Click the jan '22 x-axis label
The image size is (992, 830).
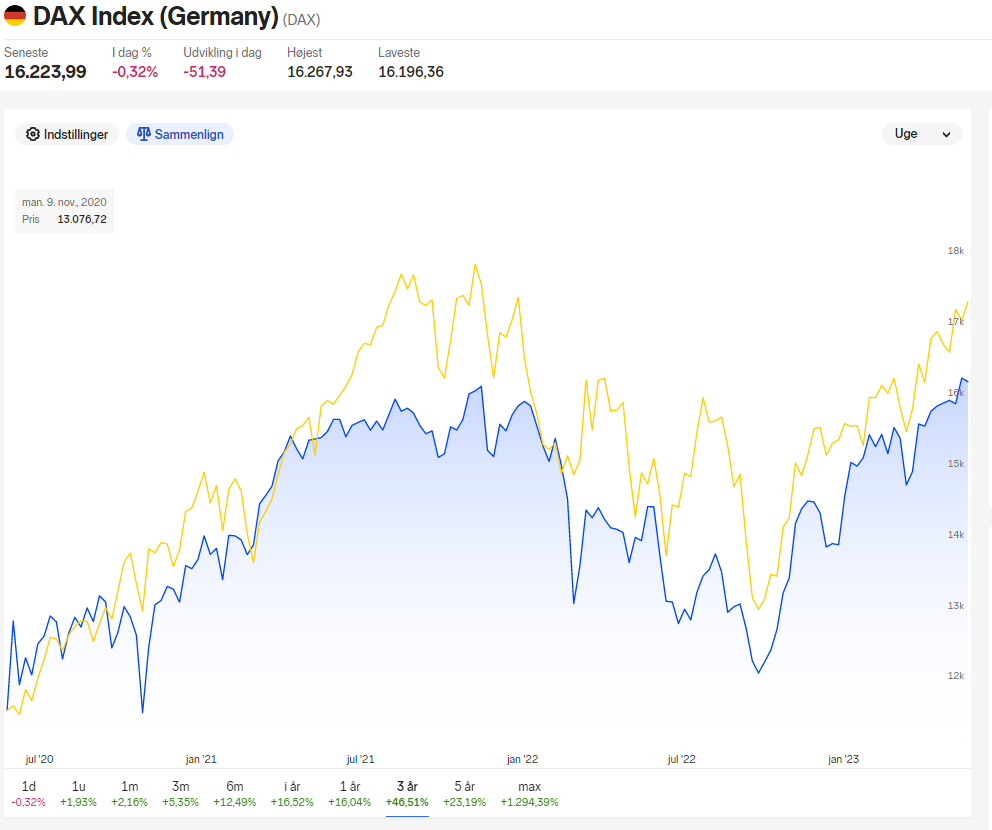click(523, 759)
